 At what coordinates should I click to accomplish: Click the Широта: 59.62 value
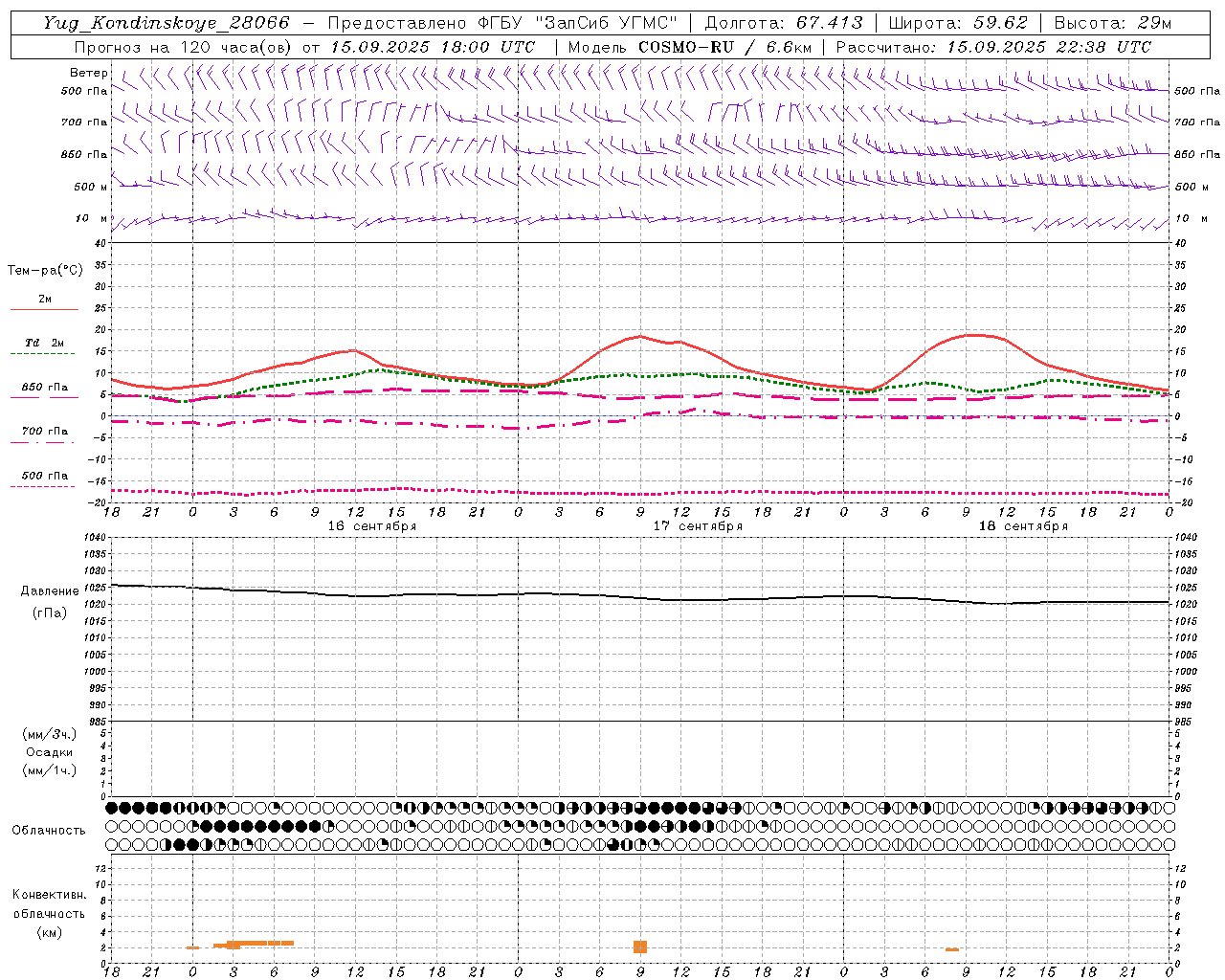point(958,23)
